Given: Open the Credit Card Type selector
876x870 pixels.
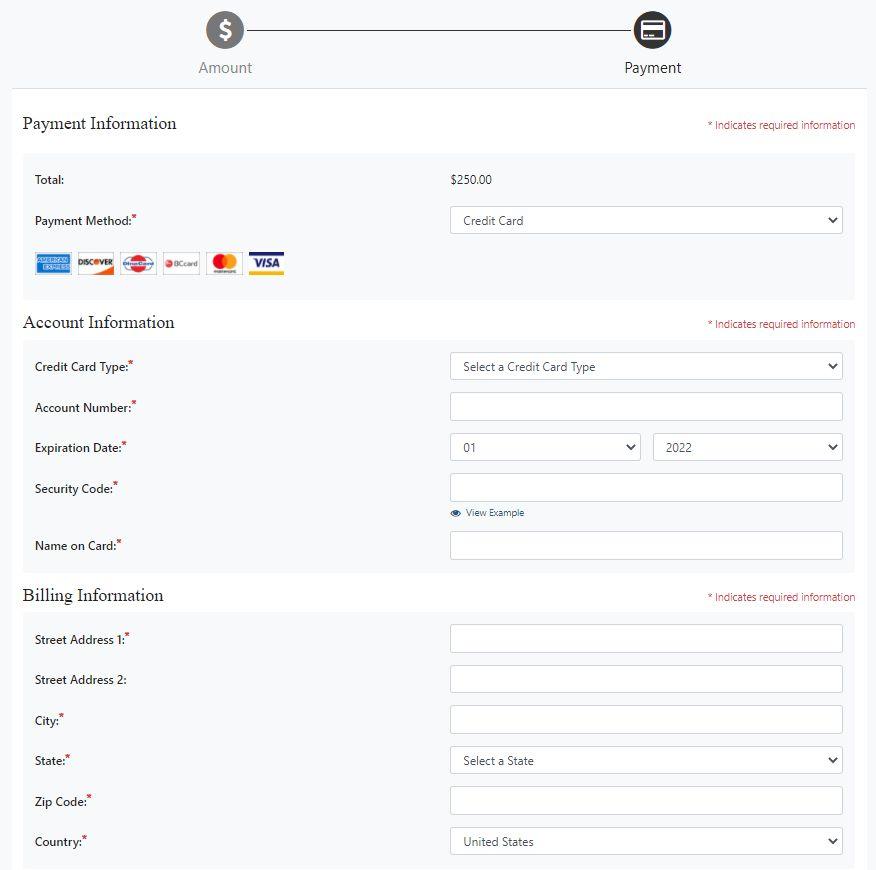Looking at the screenshot, I should [646, 366].
